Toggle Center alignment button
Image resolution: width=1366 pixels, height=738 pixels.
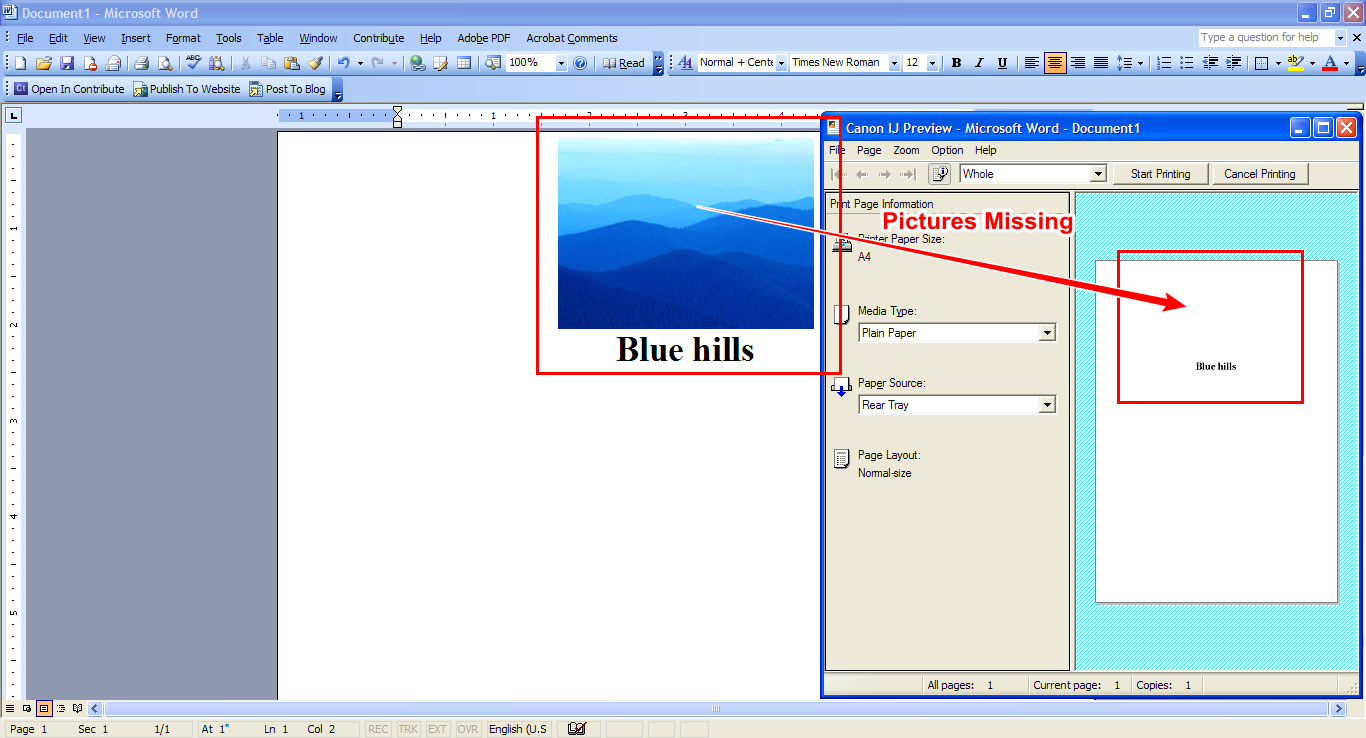click(x=1055, y=63)
